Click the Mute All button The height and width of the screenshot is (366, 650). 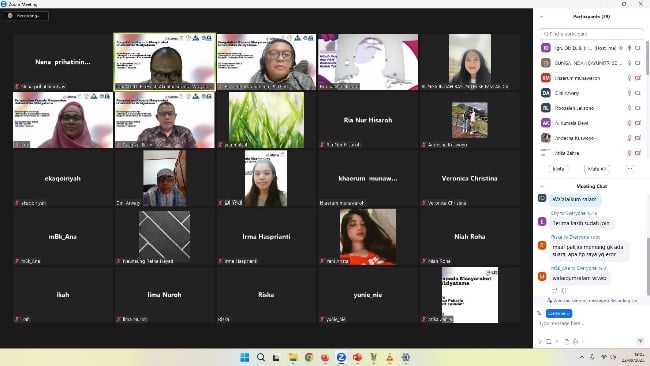pos(597,169)
